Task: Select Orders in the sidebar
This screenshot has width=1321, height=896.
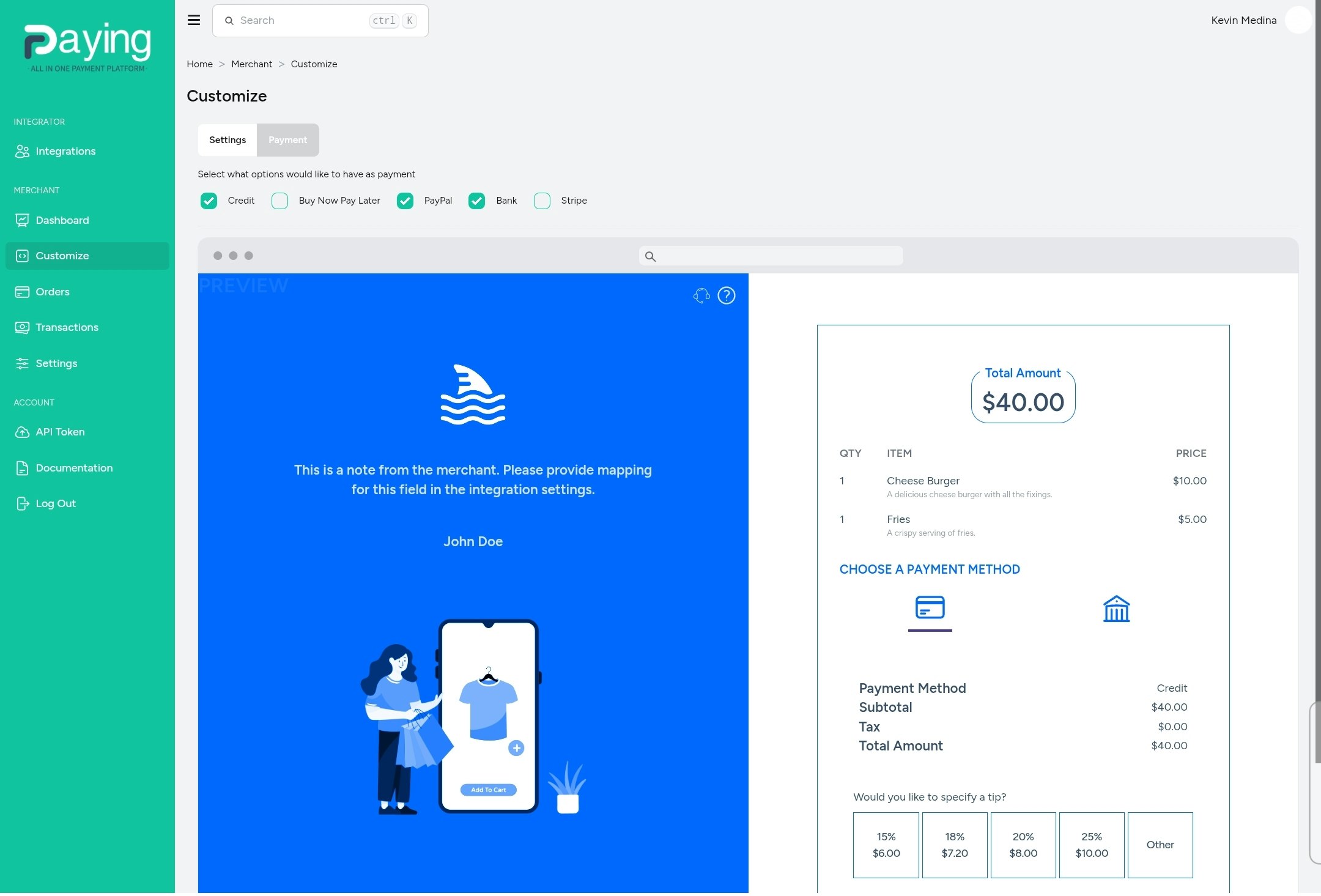Action: coord(52,292)
